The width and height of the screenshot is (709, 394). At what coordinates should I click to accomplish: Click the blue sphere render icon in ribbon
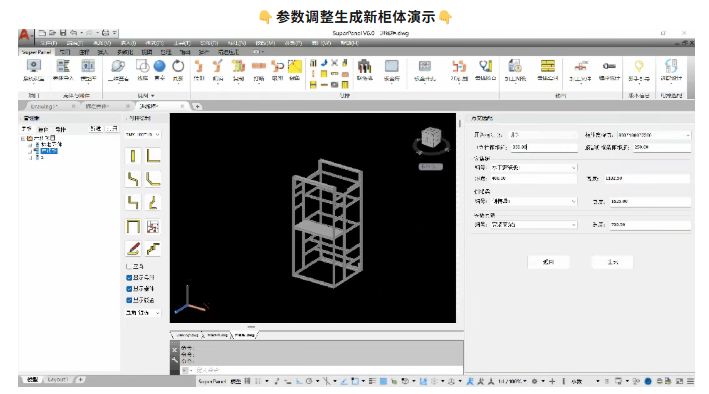point(160,66)
